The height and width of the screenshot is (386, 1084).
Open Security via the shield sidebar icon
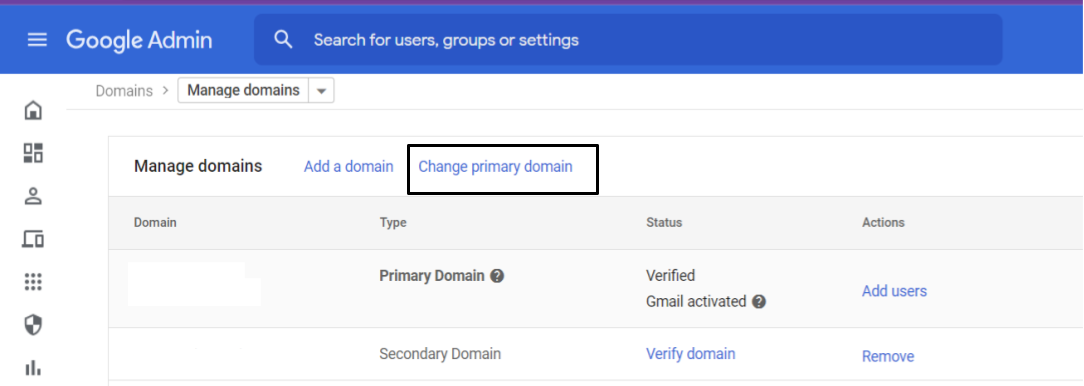[x=33, y=324]
